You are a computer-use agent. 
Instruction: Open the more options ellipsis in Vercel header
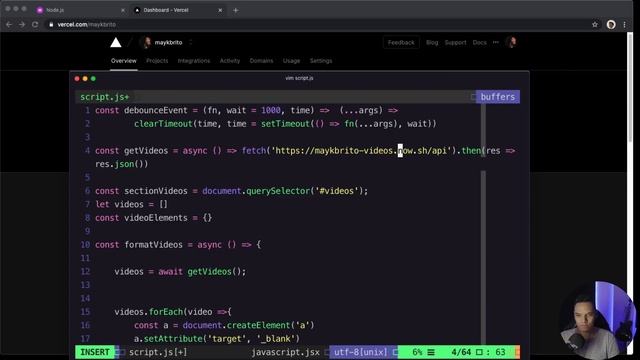point(496,42)
